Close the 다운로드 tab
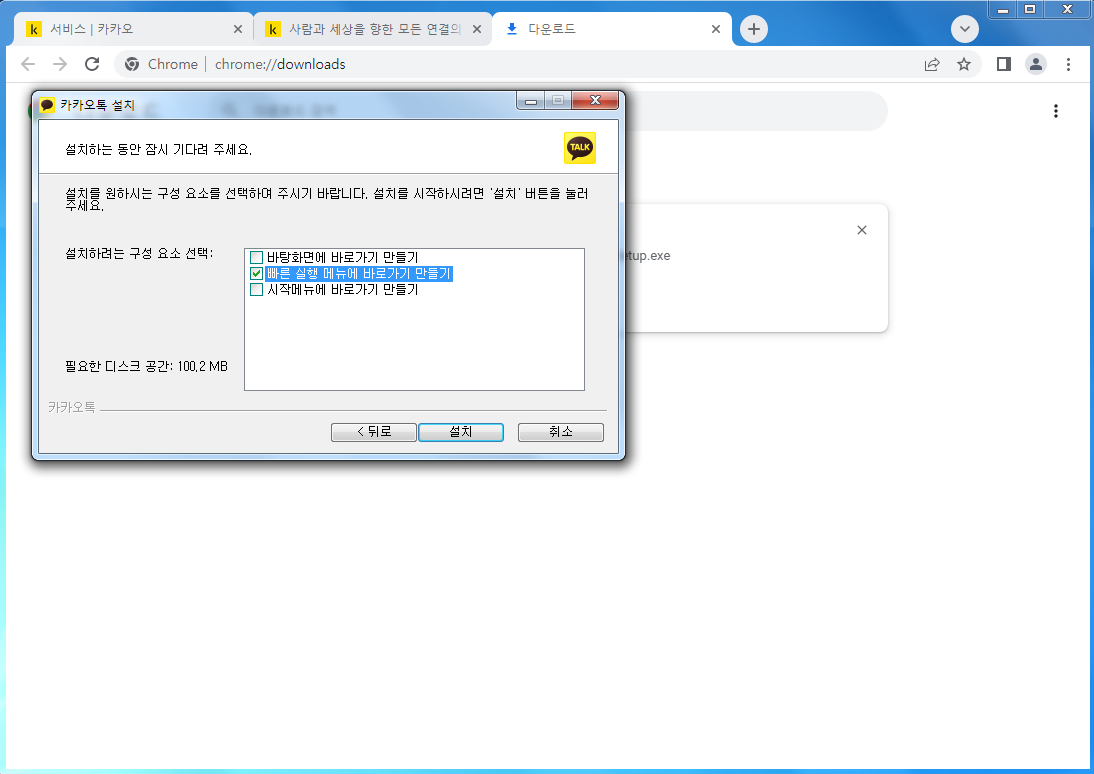The width and height of the screenshot is (1094, 774). (x=715, y=29)
